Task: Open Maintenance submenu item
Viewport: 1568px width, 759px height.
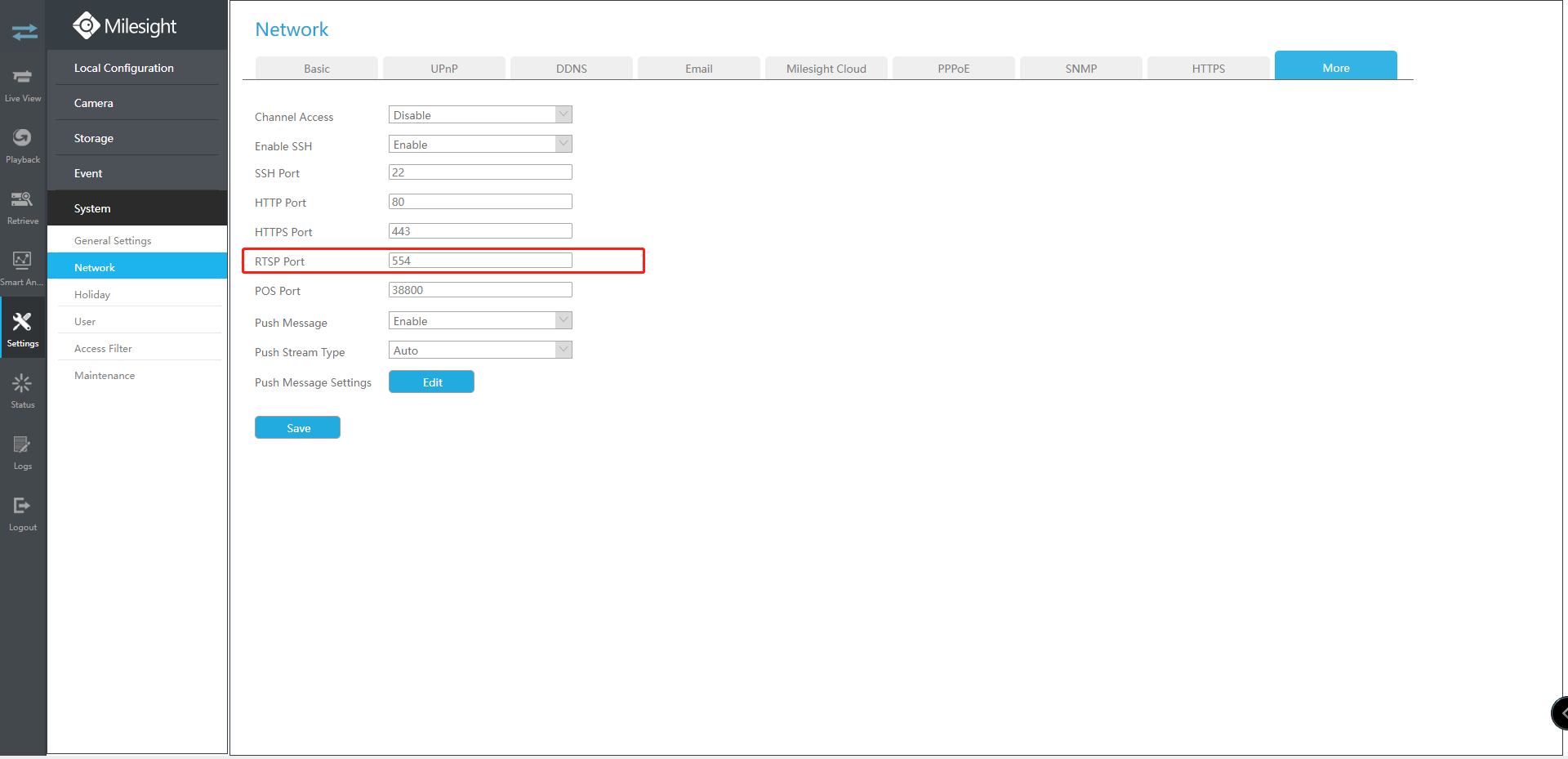Action: pos(137,375)
